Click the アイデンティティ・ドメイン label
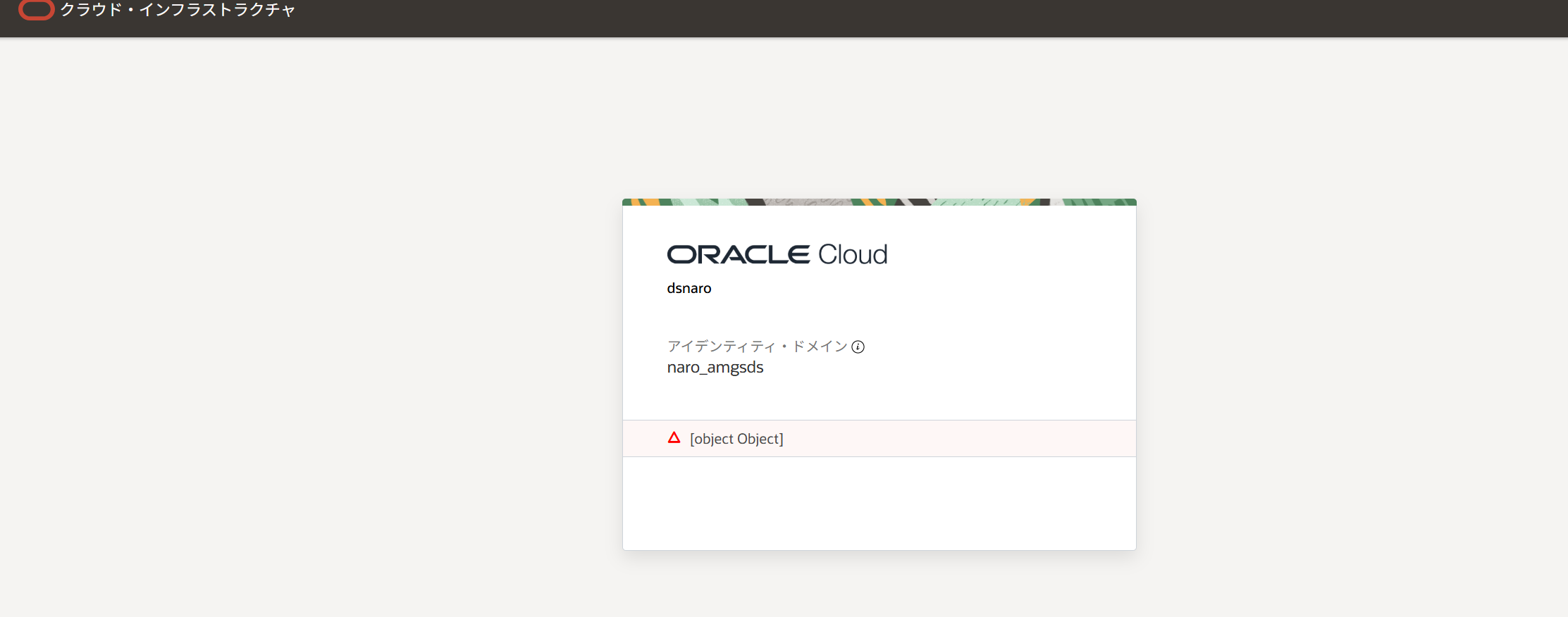Screen dimensions: 1568x617 click(x=757, y=347)
